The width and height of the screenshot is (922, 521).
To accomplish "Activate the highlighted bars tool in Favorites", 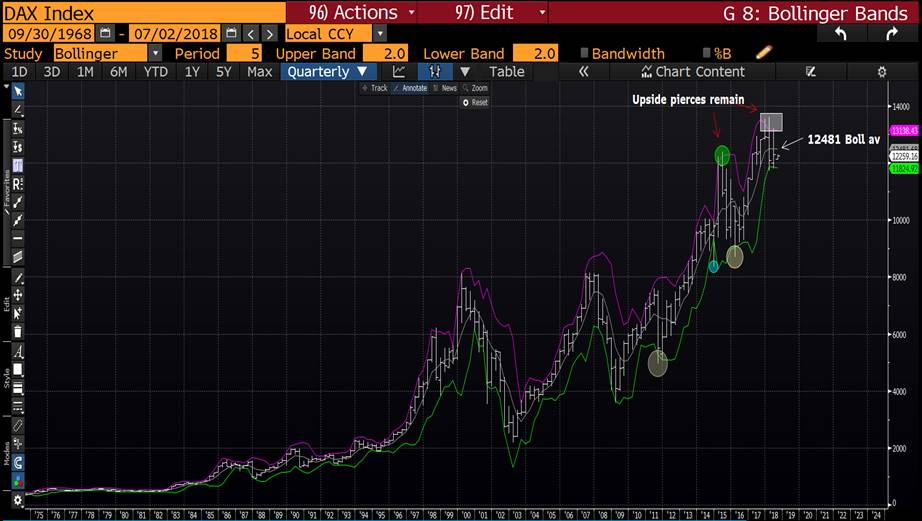I will tap(18, 165).
